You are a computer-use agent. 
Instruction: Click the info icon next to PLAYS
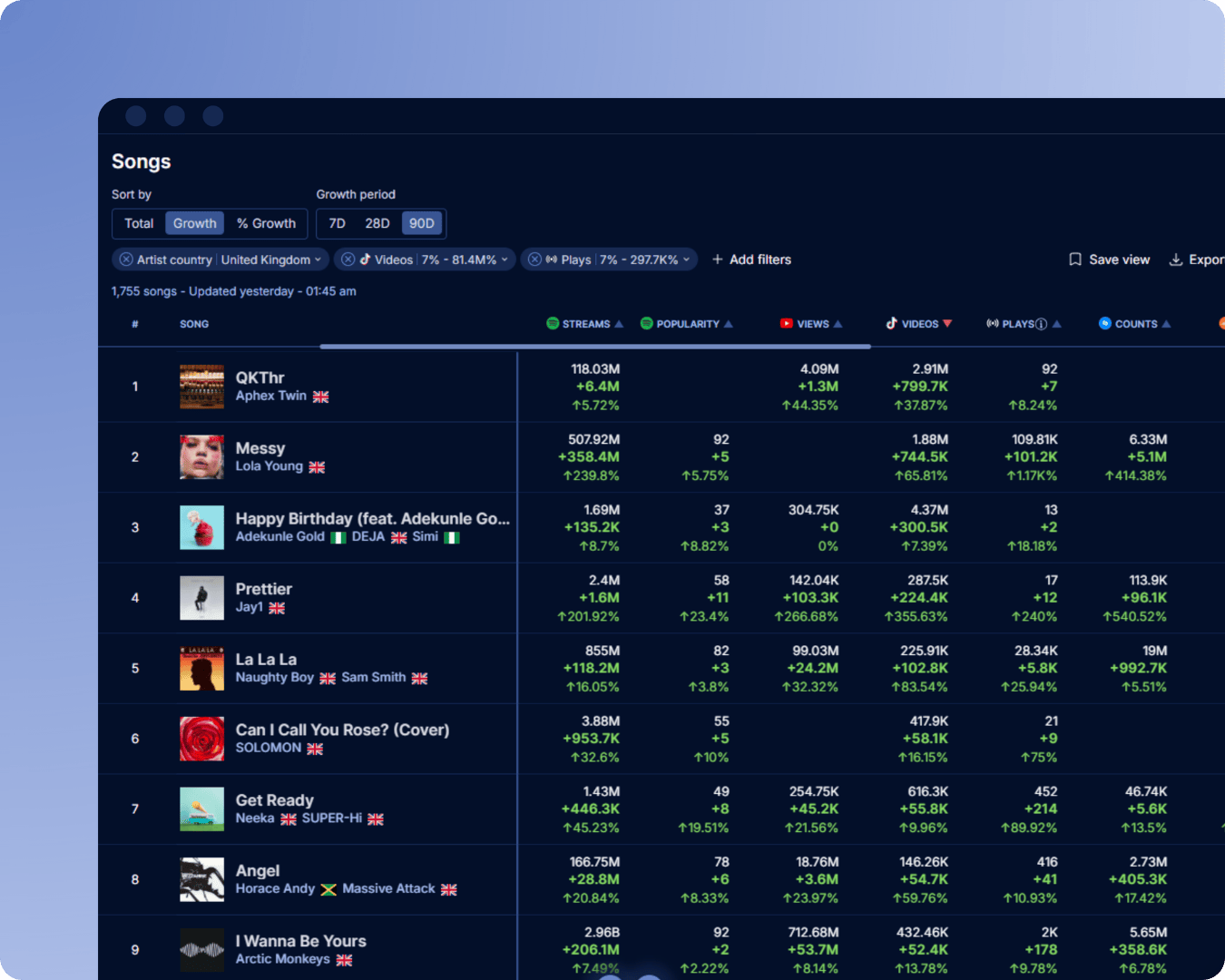click(1042, 324)
